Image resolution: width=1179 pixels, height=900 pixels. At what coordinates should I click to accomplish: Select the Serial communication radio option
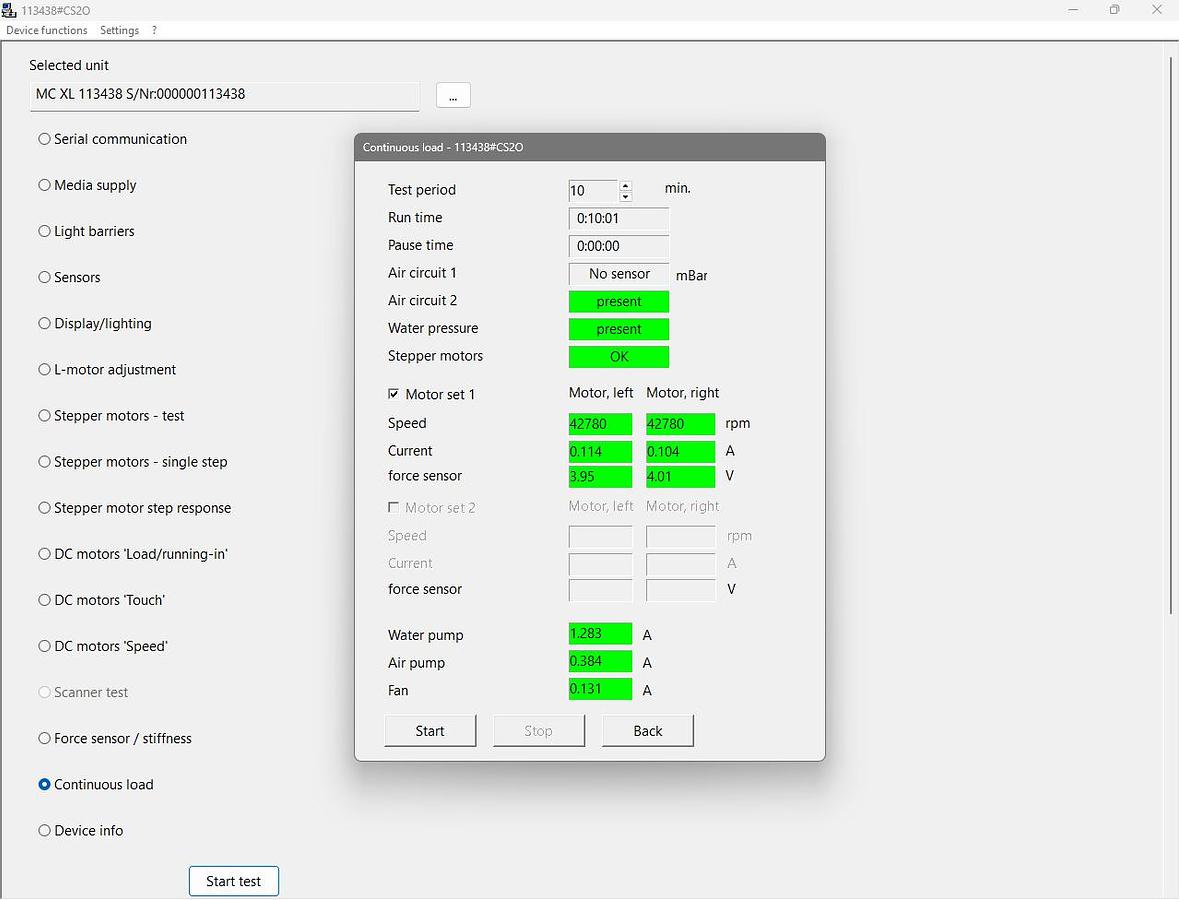pos(44,139)
